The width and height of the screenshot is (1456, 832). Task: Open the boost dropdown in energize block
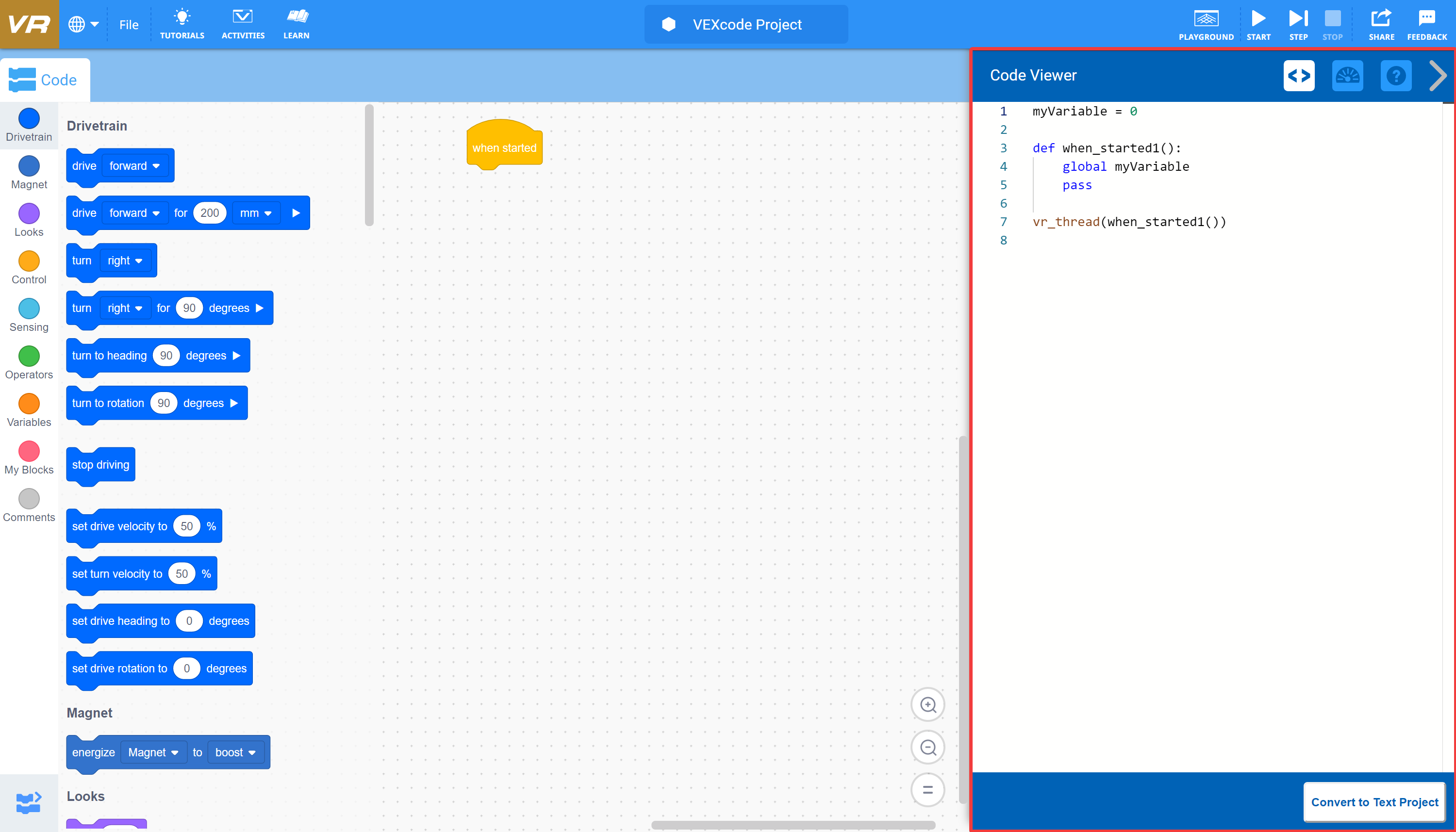pyautogui.click(x=234, y=752)
